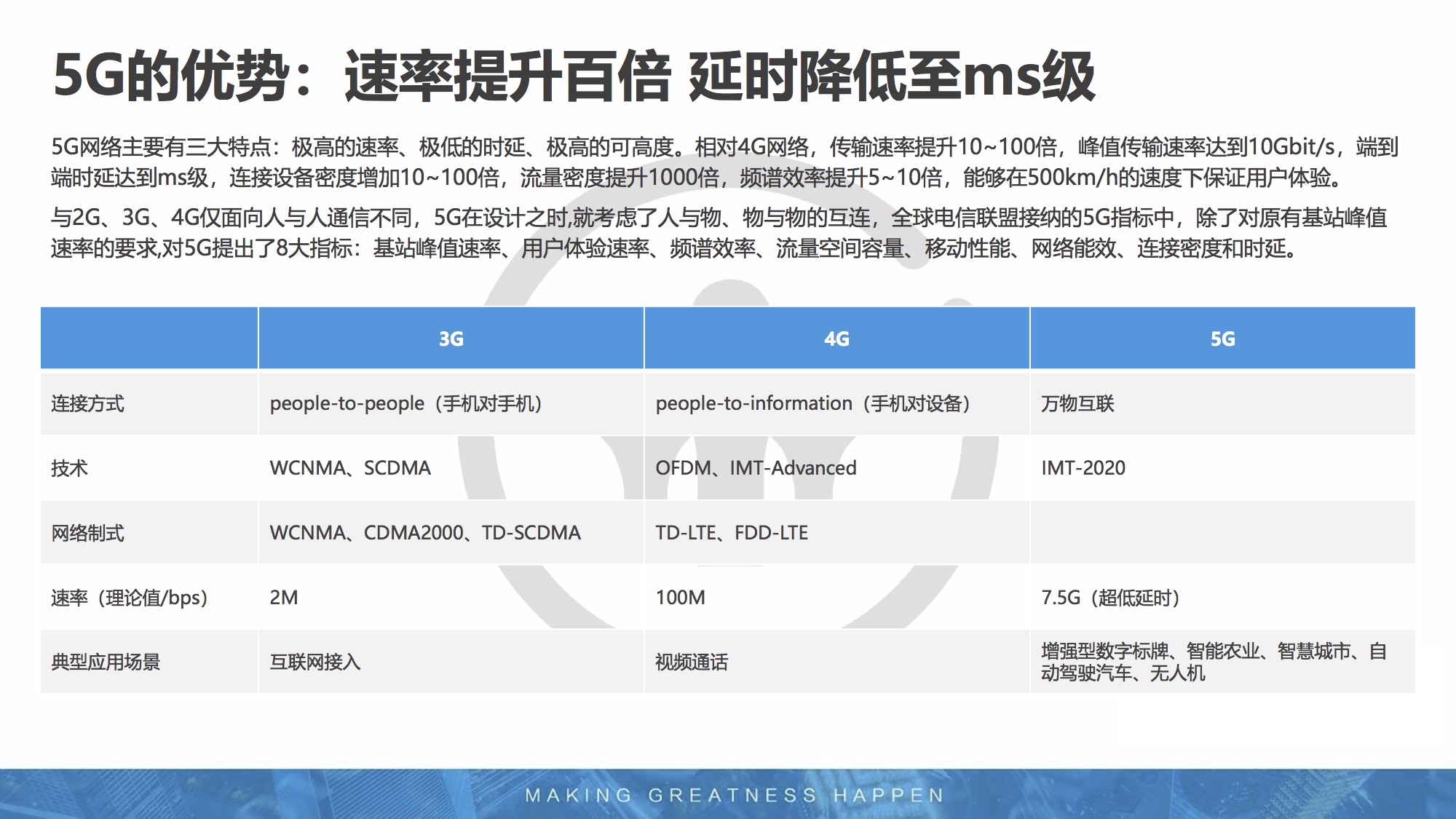Select the 视频通话 application cell
The image size is (1456, 819).
tap(692, 662)
